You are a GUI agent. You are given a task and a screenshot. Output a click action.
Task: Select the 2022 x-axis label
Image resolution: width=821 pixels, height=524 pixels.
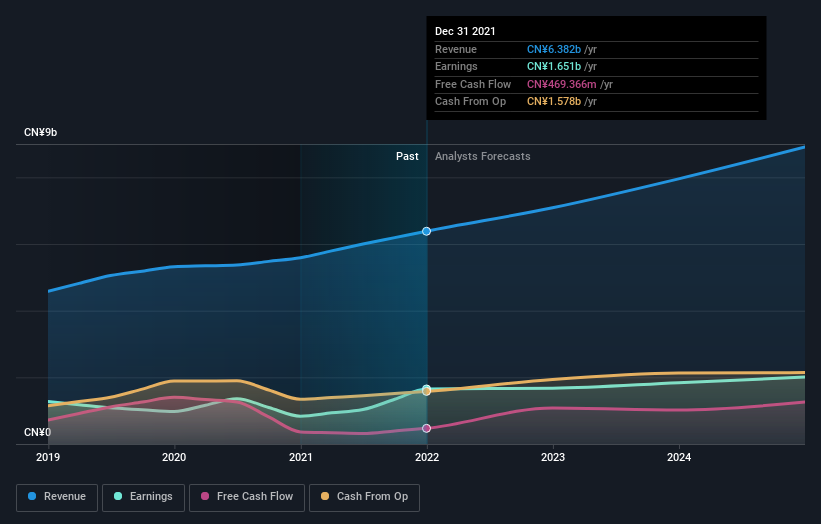pos(427,458)
